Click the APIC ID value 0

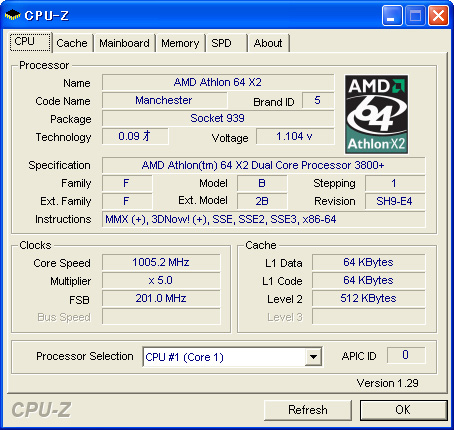click(x=406, y=355)
